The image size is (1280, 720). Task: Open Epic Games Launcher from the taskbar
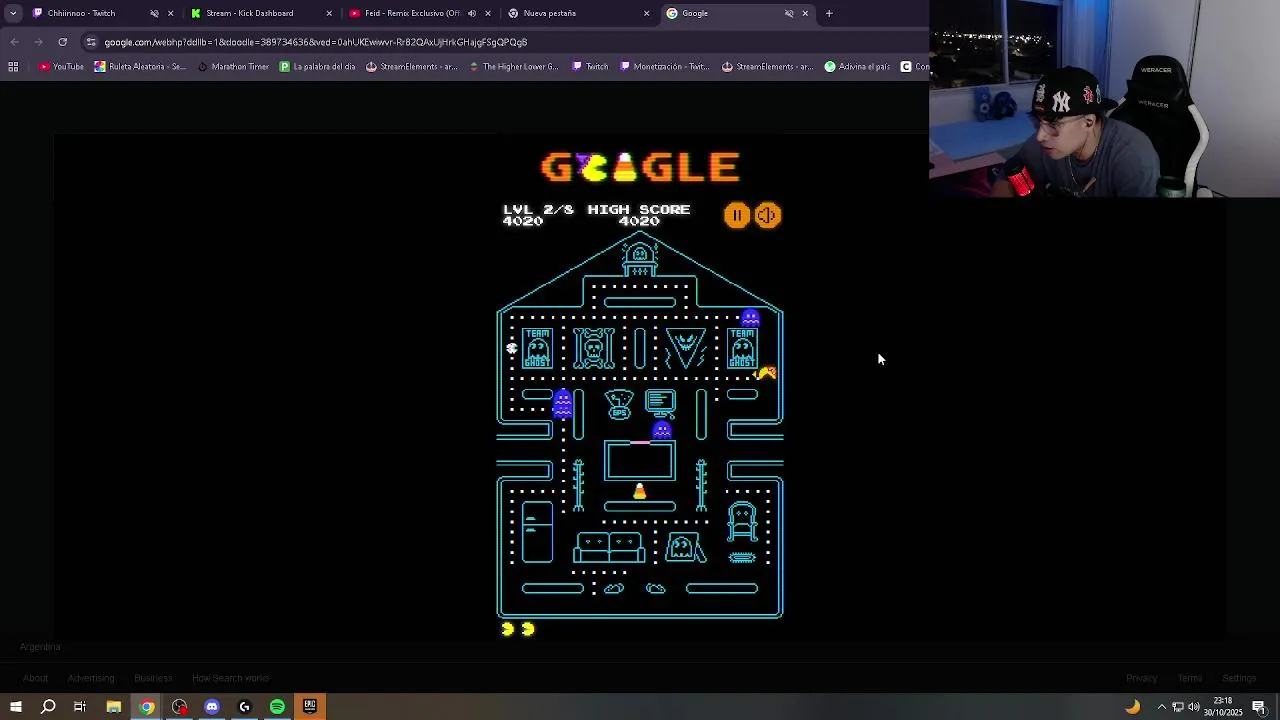310,707
